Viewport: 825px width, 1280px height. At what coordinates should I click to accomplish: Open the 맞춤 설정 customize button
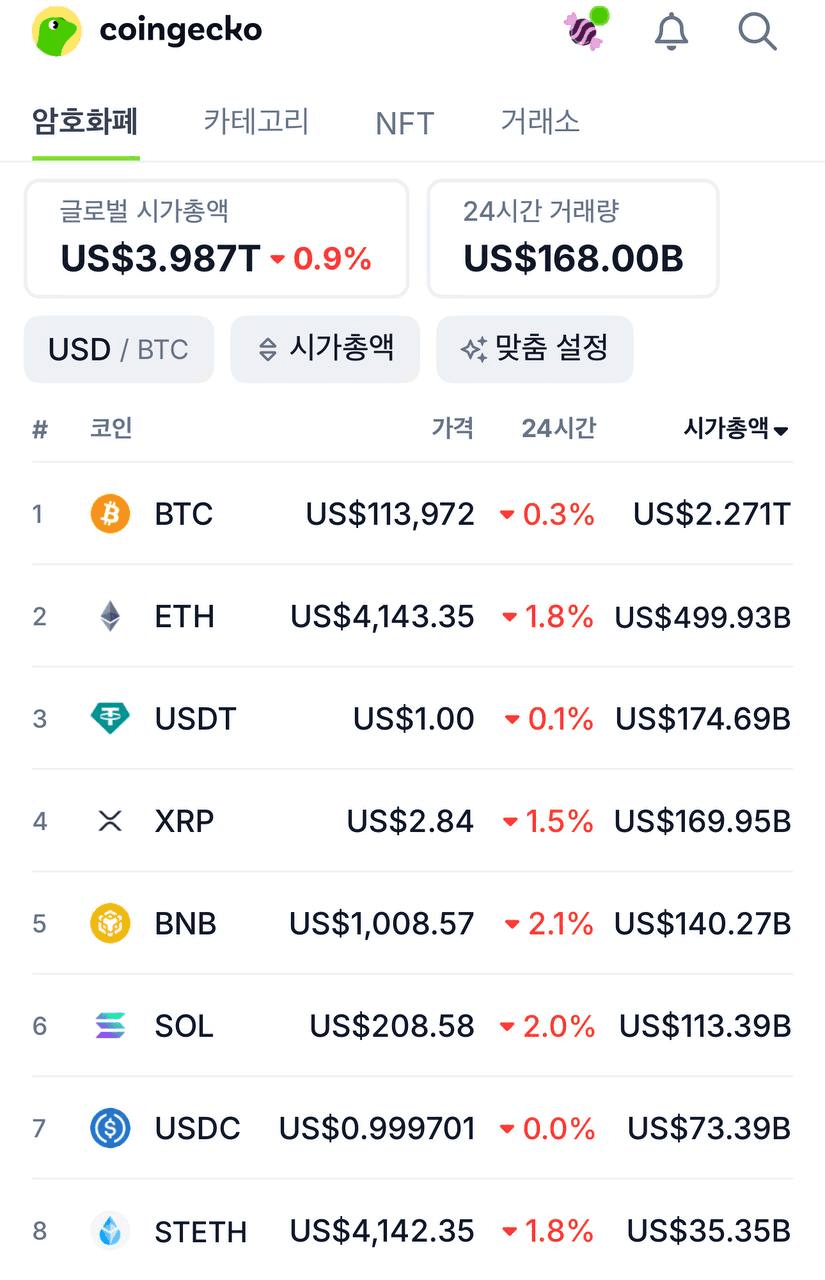(x=534, y=349)
